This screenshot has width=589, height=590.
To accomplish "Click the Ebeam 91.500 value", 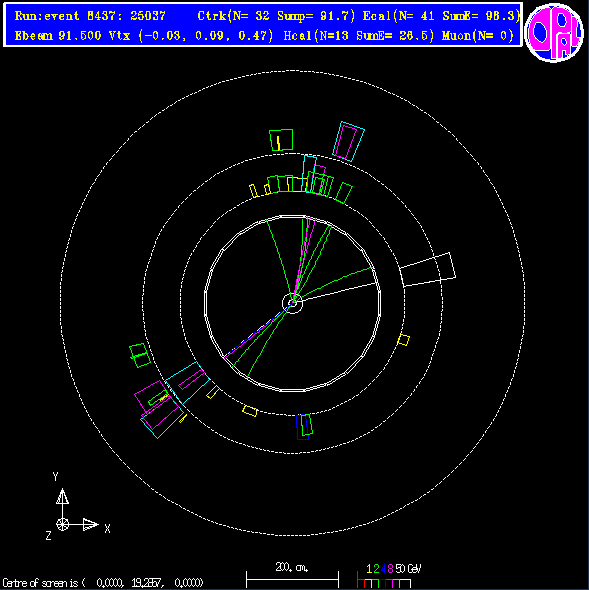I will (58, 36).
